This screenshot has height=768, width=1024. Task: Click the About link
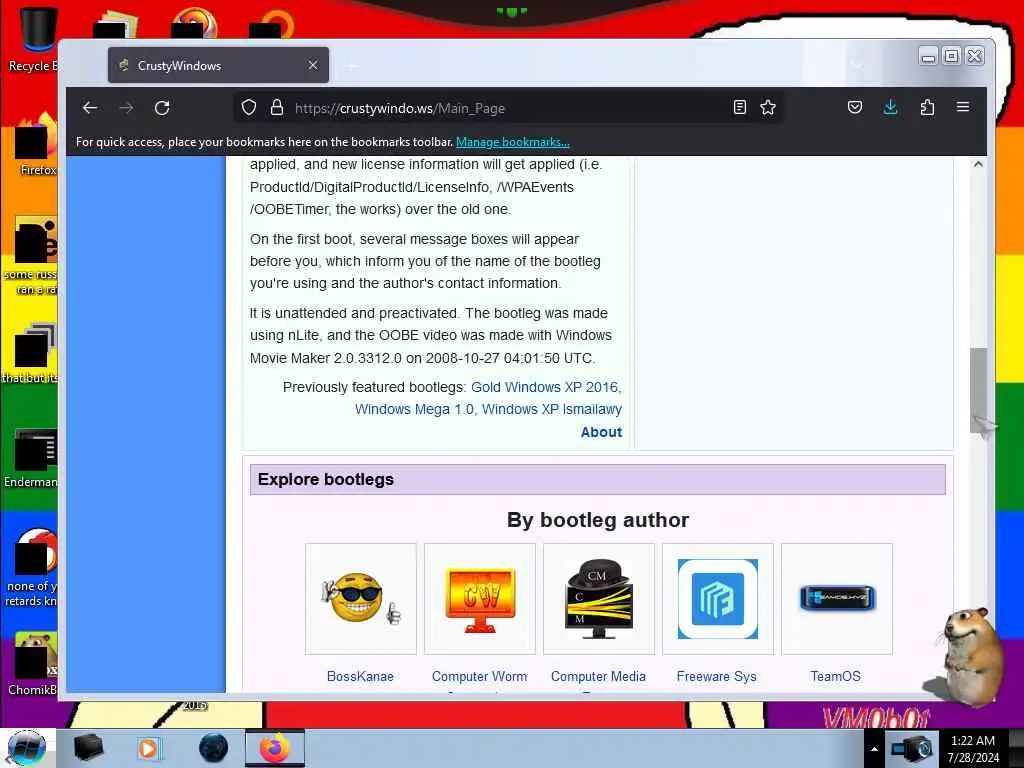(601, 432)
